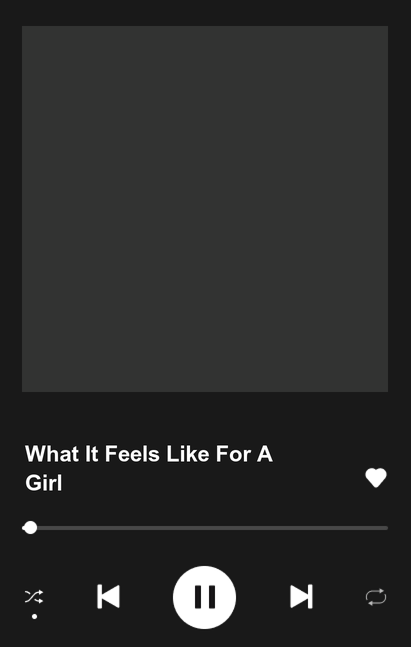Seek to one quarter of the progress bar
Viewport: 411px width, 647px height.
click(x=114, y=528)
